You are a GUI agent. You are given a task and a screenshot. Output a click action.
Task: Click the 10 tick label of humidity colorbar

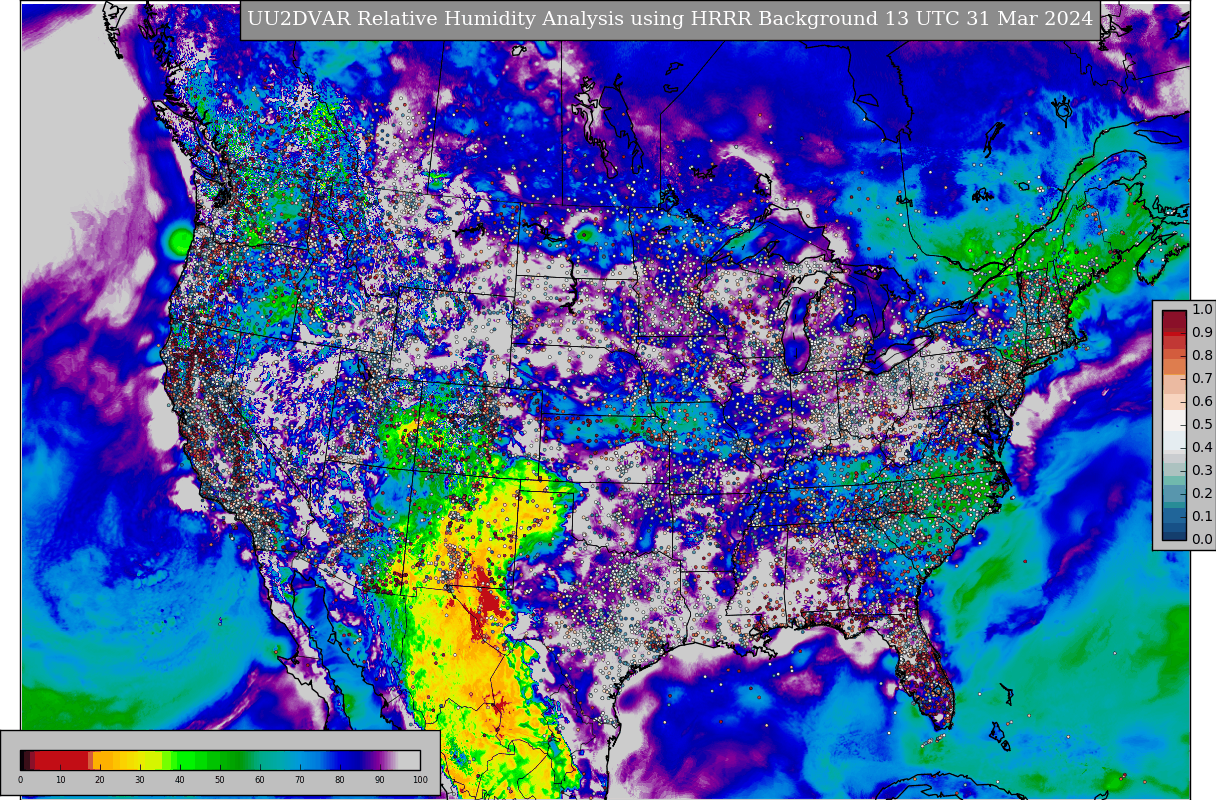[x=60, y=780]
